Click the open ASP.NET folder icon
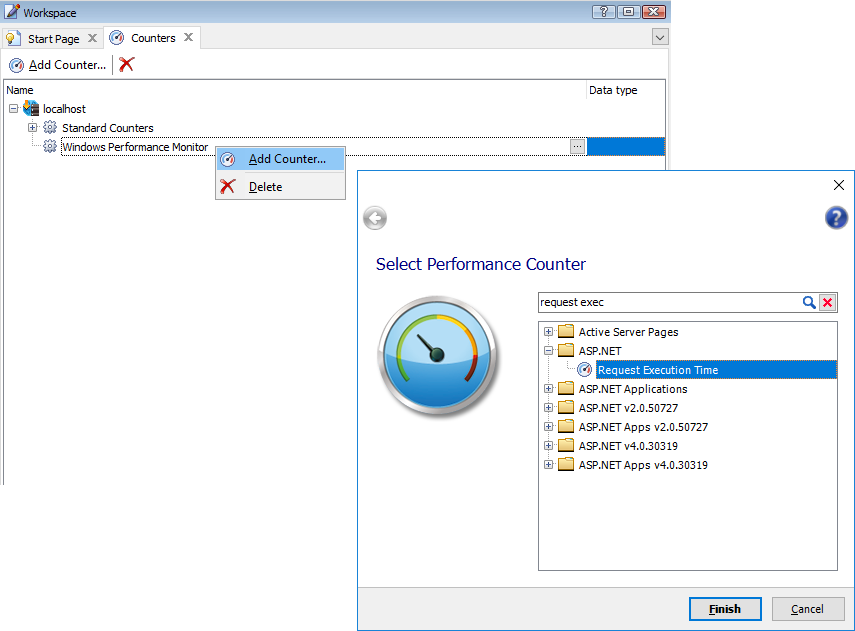This screenshot has height=631, width=855. (566, 350)
